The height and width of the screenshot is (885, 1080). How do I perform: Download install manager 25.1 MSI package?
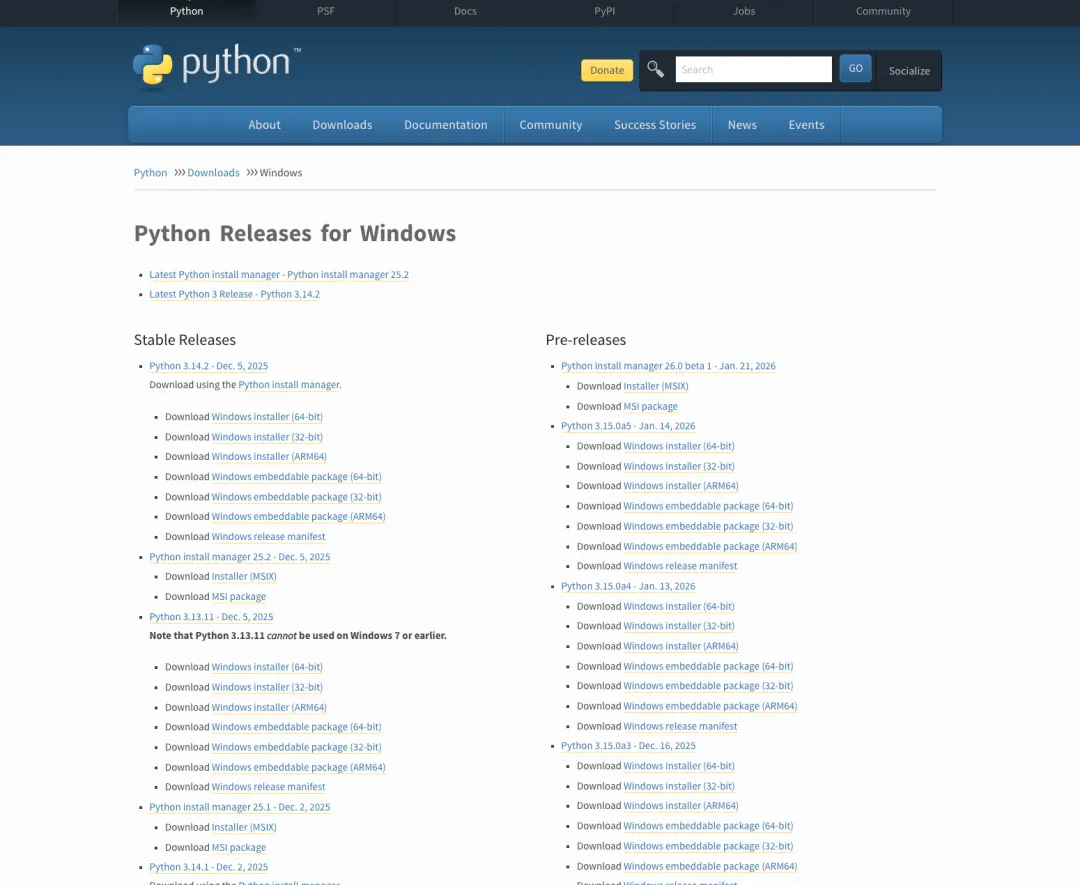pyautogui.click(x=239, y=848)
